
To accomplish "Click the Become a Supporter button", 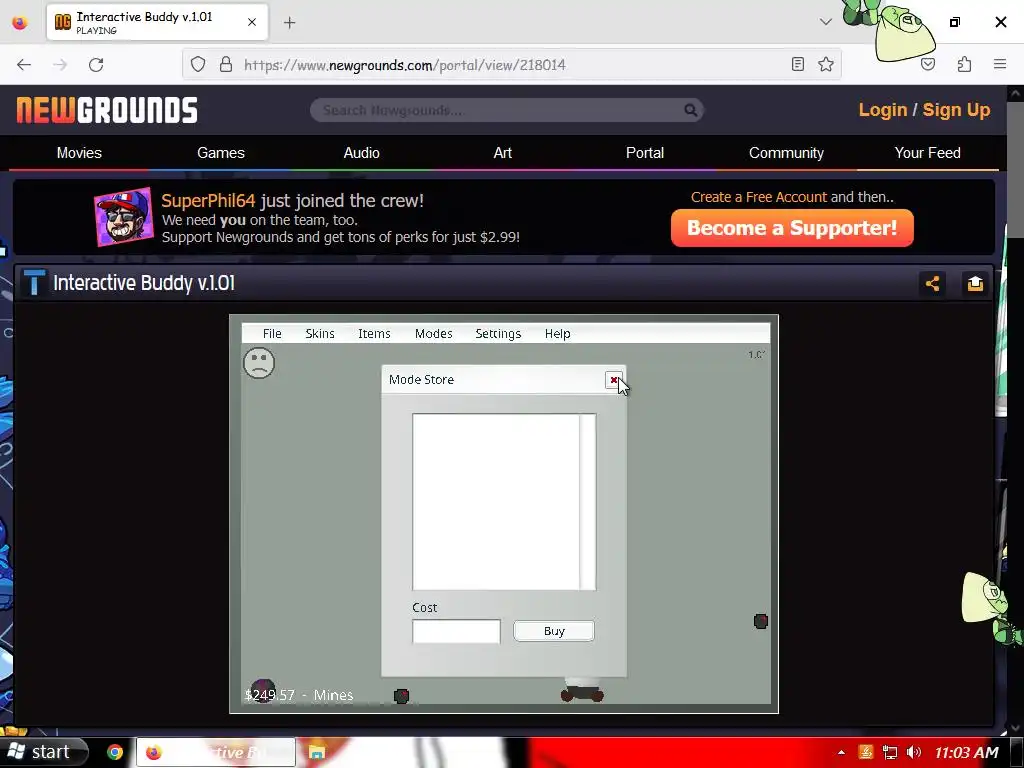I will pyautogui.click(x=792, y=228).
